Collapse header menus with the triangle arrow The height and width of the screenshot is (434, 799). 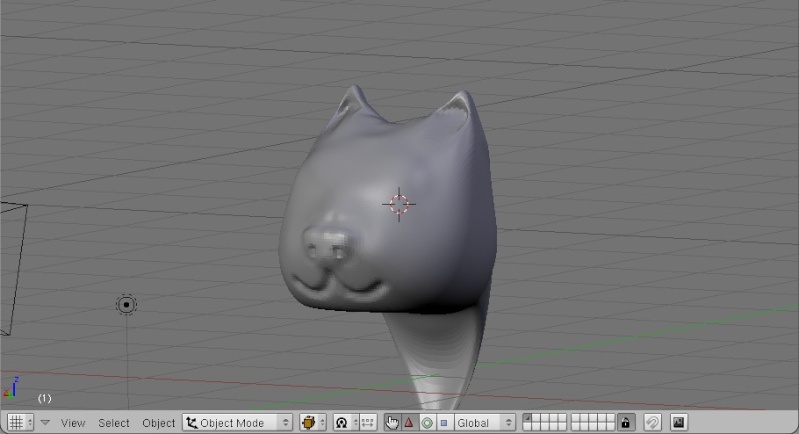[45, 423]
